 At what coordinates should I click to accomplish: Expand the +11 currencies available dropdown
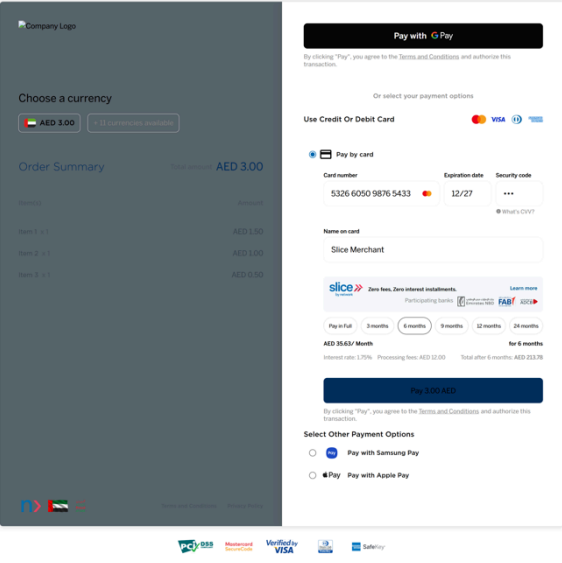tap(133, 123)
